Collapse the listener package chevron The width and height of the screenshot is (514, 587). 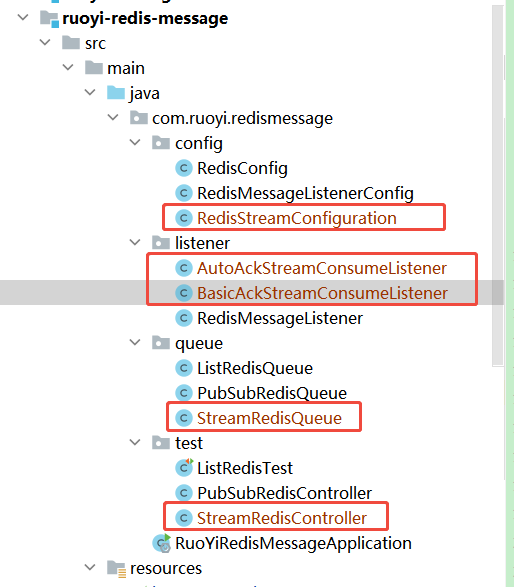135,243
